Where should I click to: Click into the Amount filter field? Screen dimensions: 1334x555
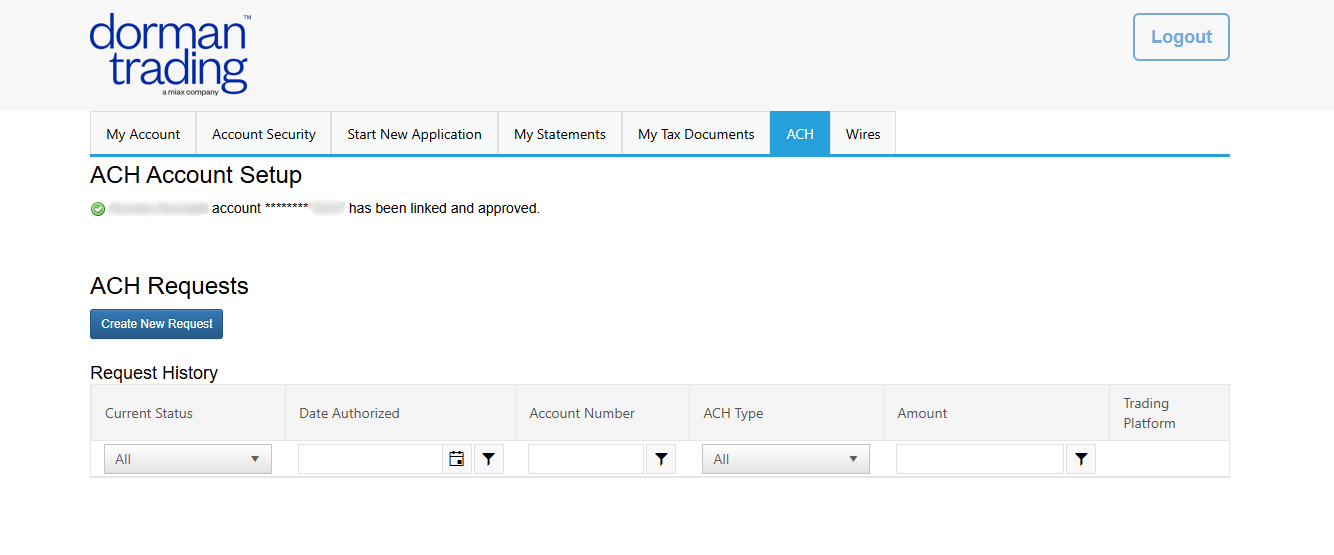(979, 459)
